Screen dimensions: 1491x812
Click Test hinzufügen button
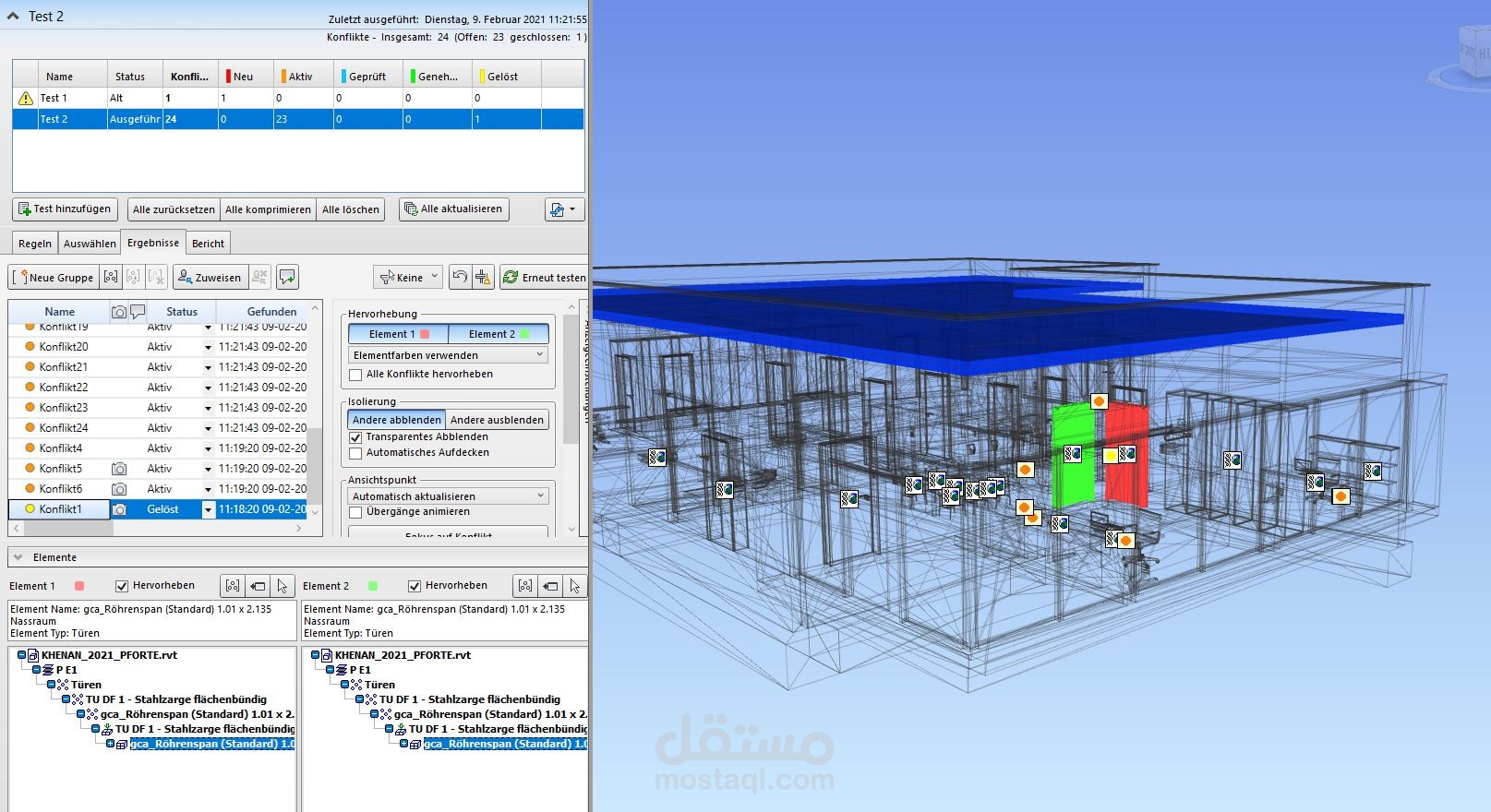coord(66,209)
